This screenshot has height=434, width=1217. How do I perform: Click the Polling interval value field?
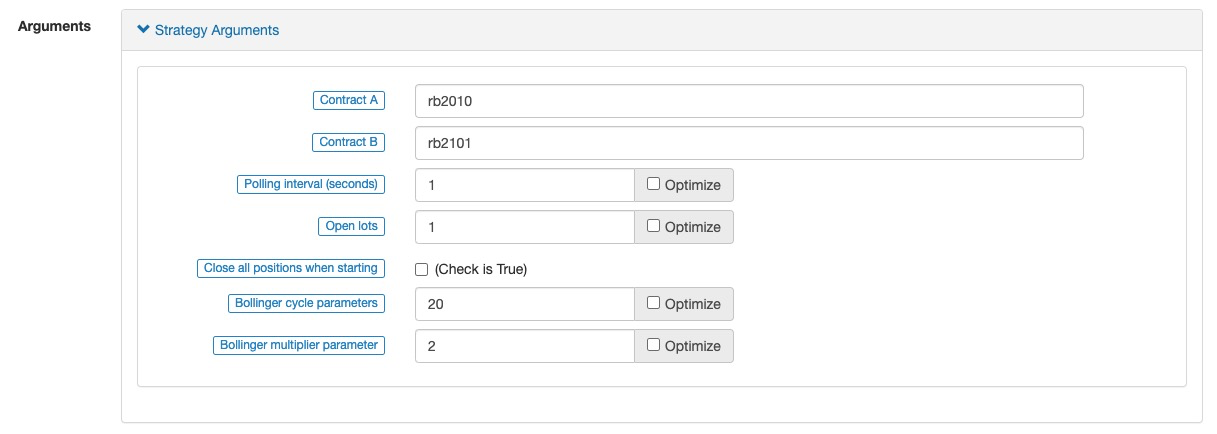click(x=524, y=185)
